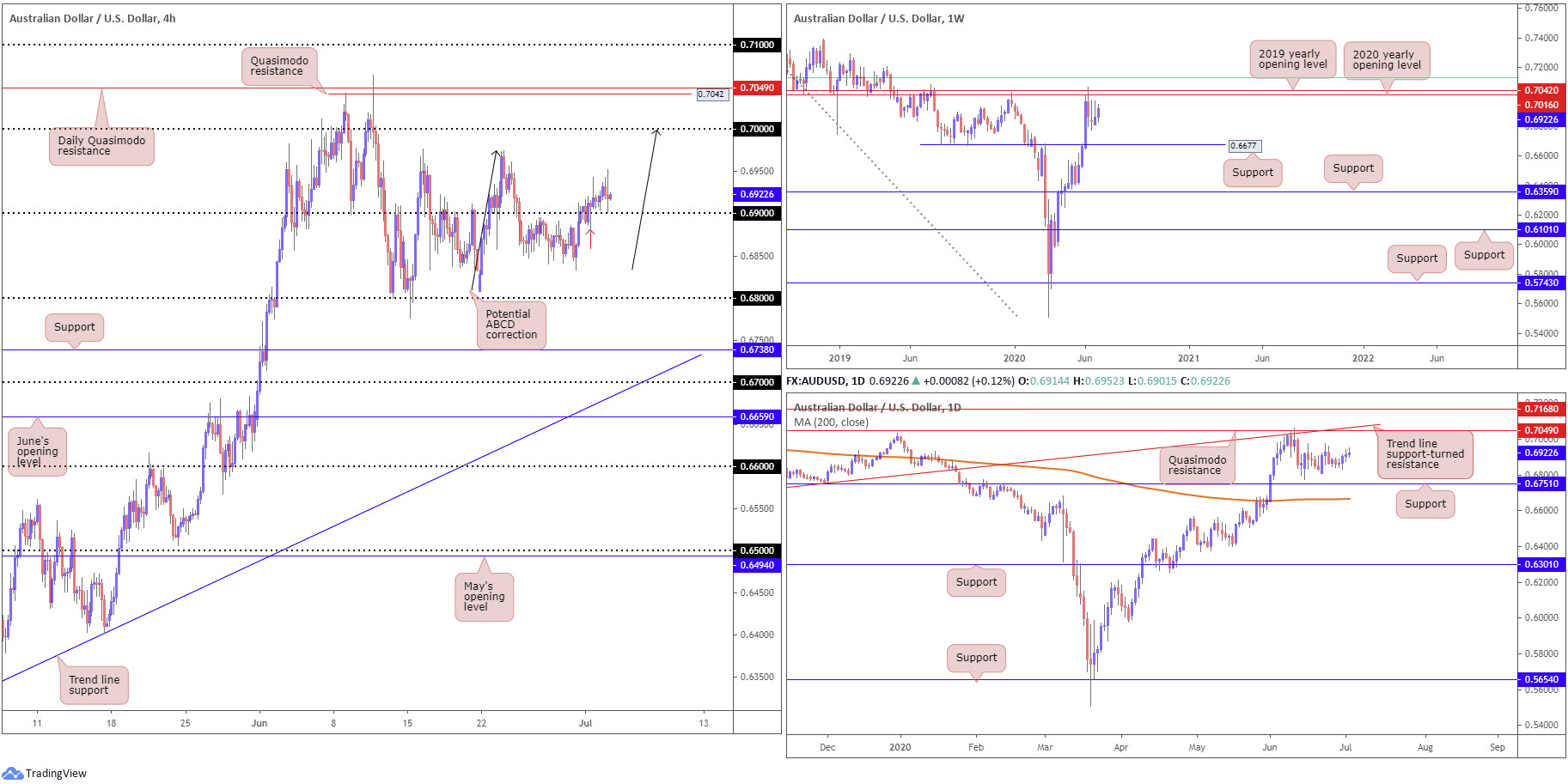
Task: Click the red 0.70160 label on weekly chart
Action: (x=1541, y=105)
